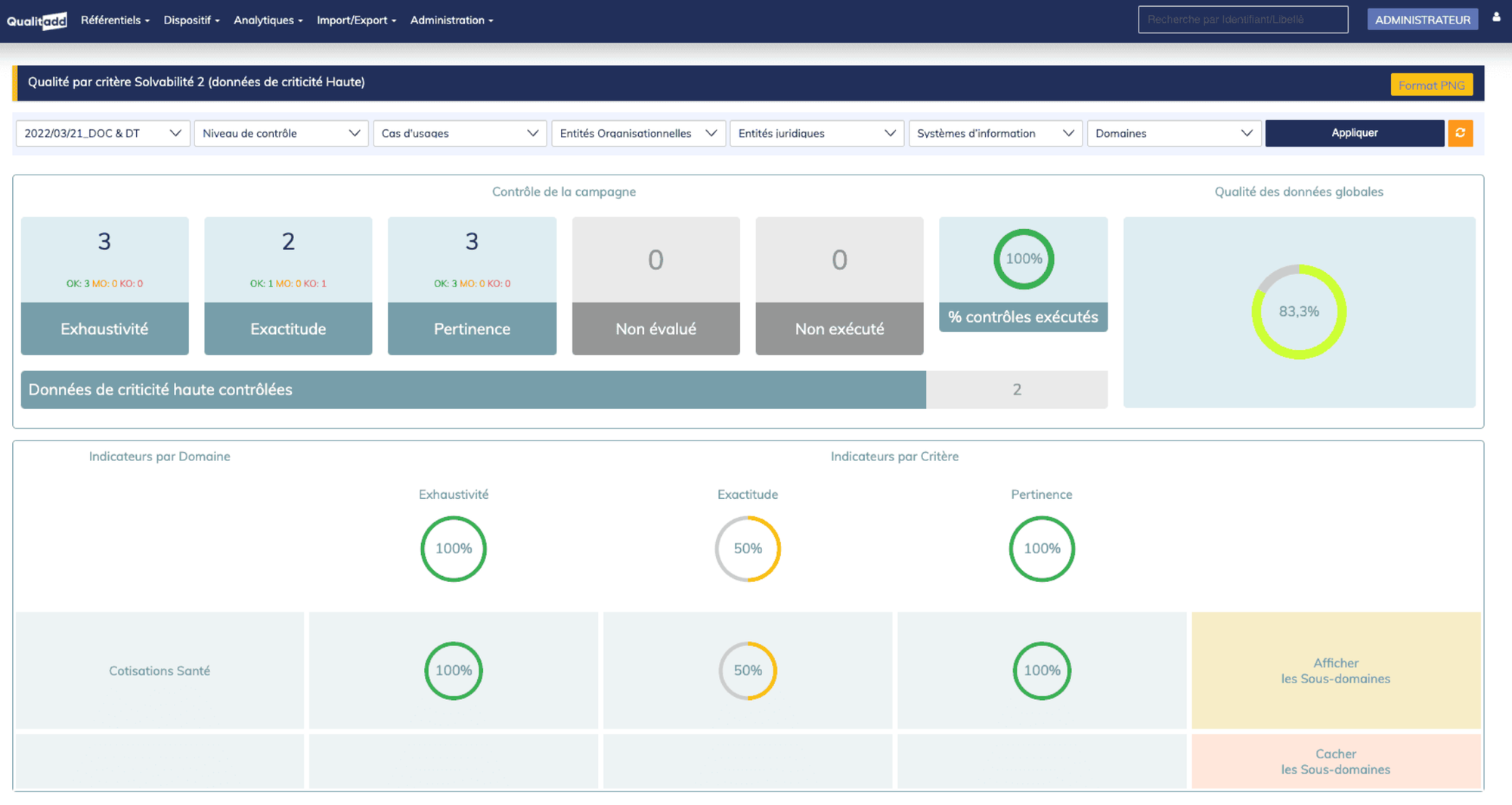Click the Qualitadd logo
Image resolution: width=1512 pixels, height=805 pixels.
pos(36,20)
